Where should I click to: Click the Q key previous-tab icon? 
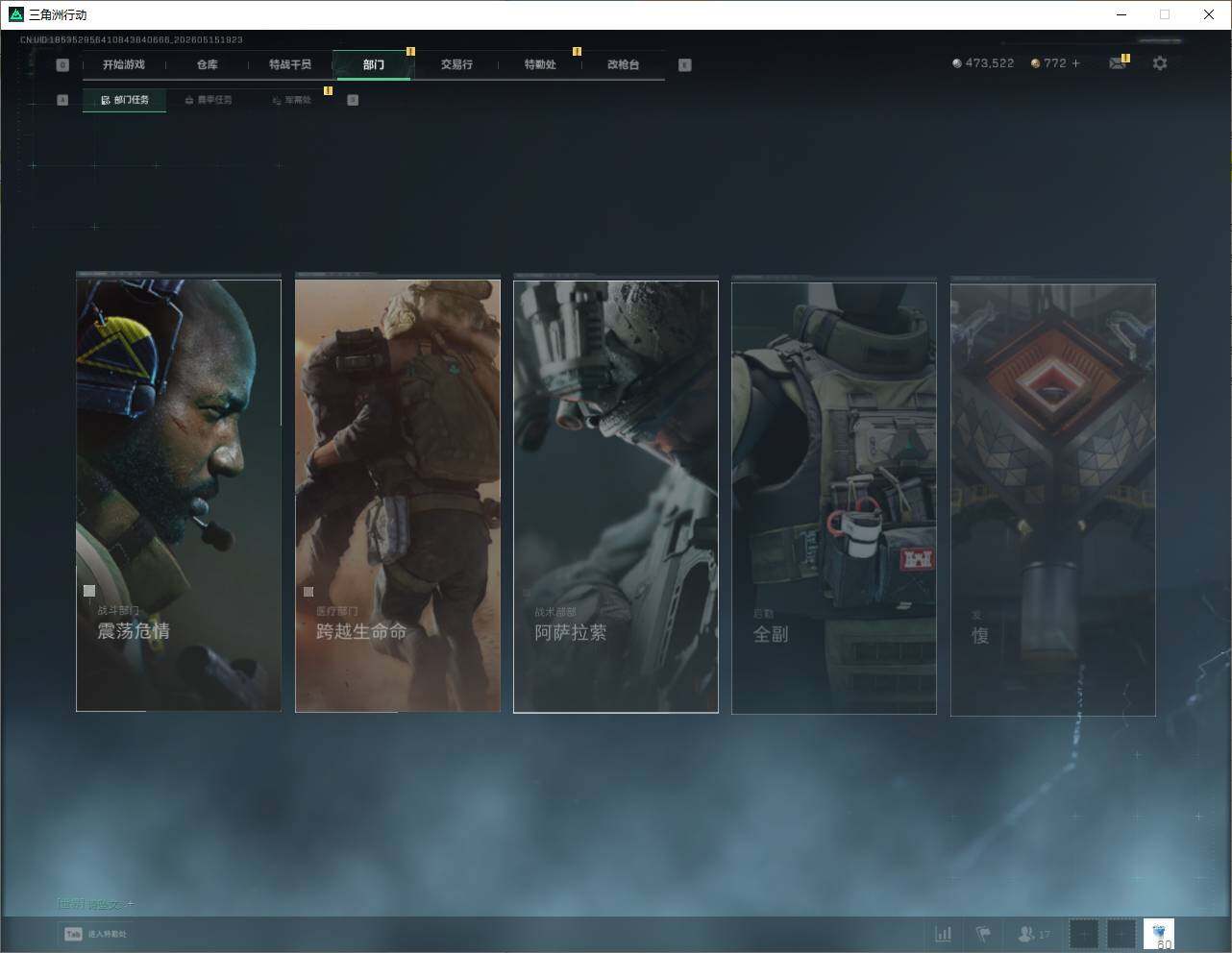62,65
